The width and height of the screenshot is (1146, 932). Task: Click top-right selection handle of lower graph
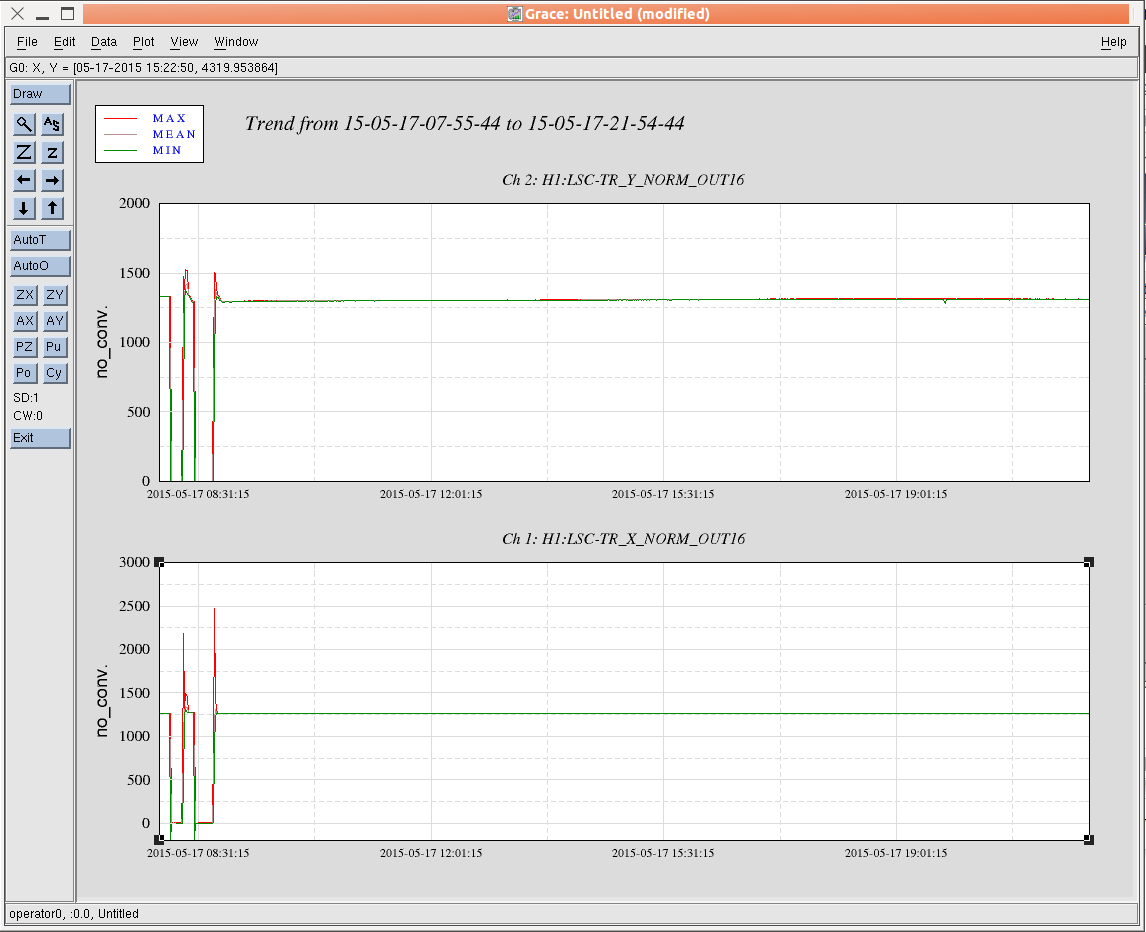point(1089,562)
